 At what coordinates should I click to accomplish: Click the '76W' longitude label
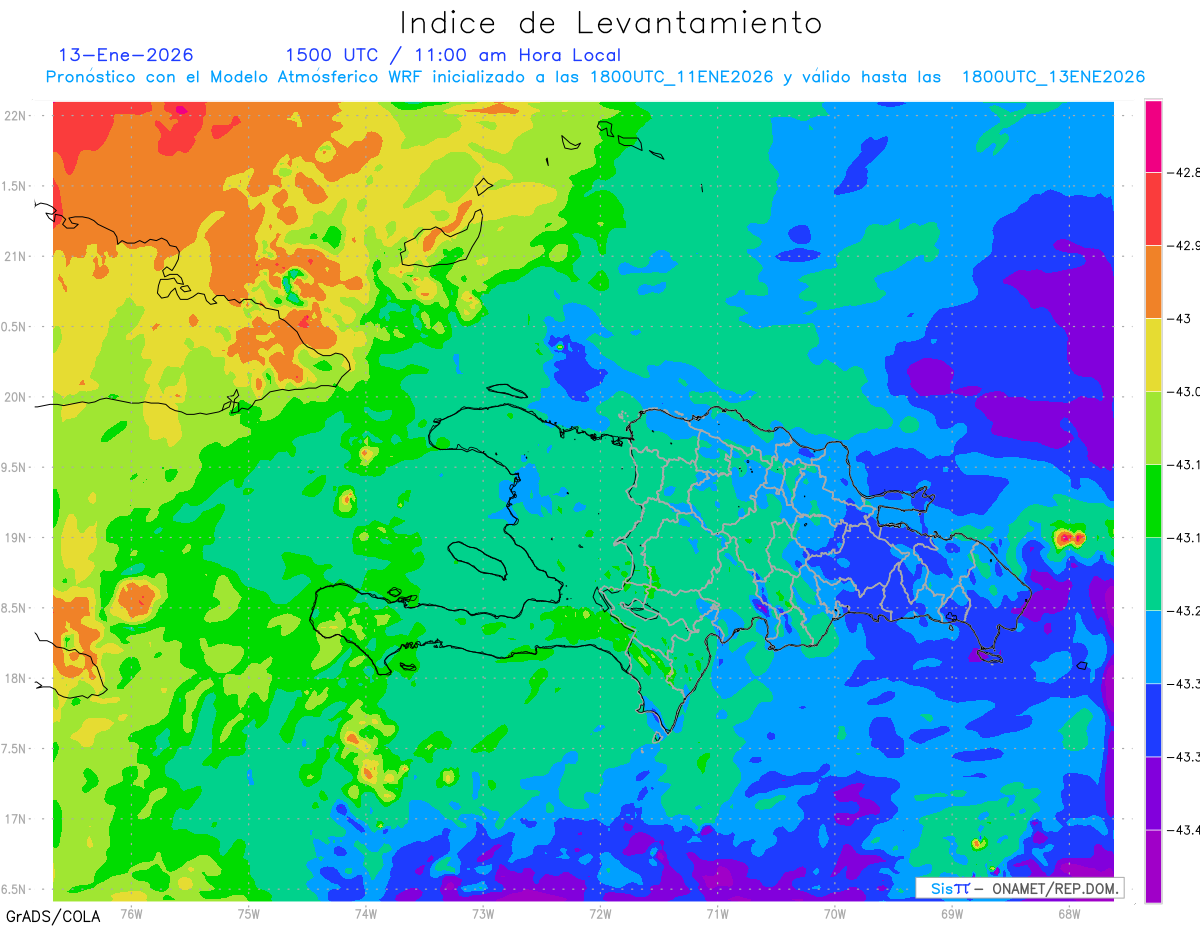click(131, 913)
